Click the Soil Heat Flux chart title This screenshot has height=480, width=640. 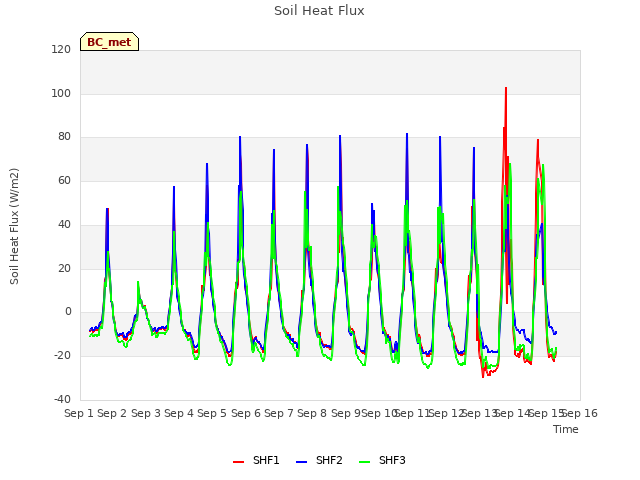coord(319,11)
